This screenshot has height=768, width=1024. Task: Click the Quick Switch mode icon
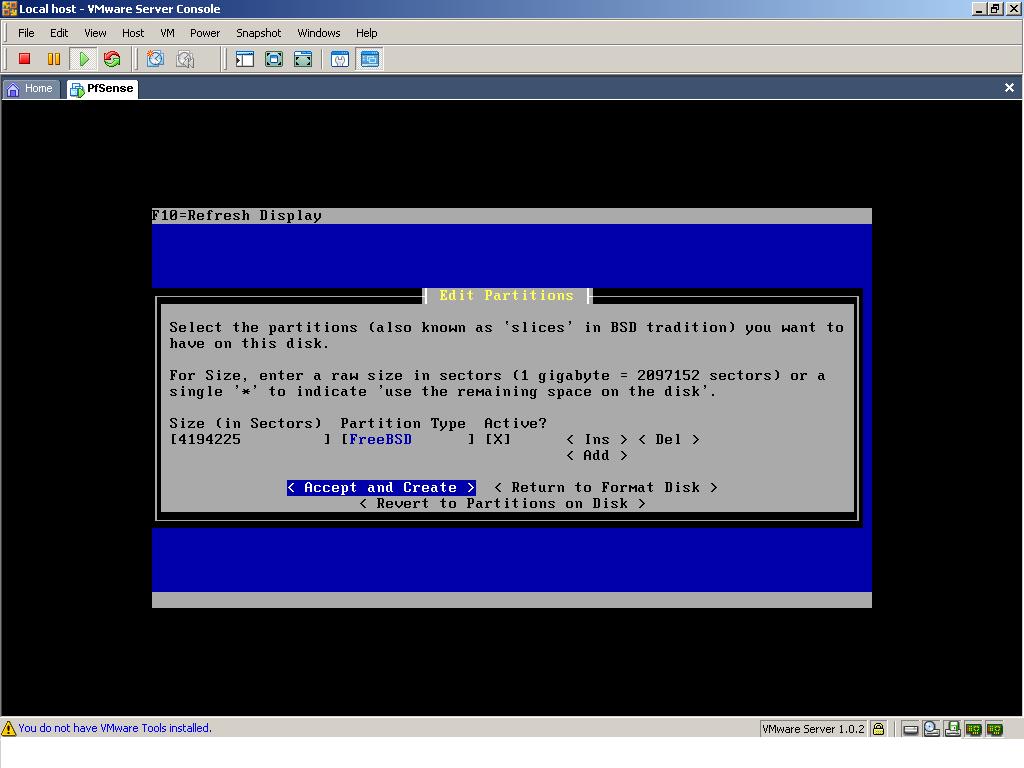(274, 59)
